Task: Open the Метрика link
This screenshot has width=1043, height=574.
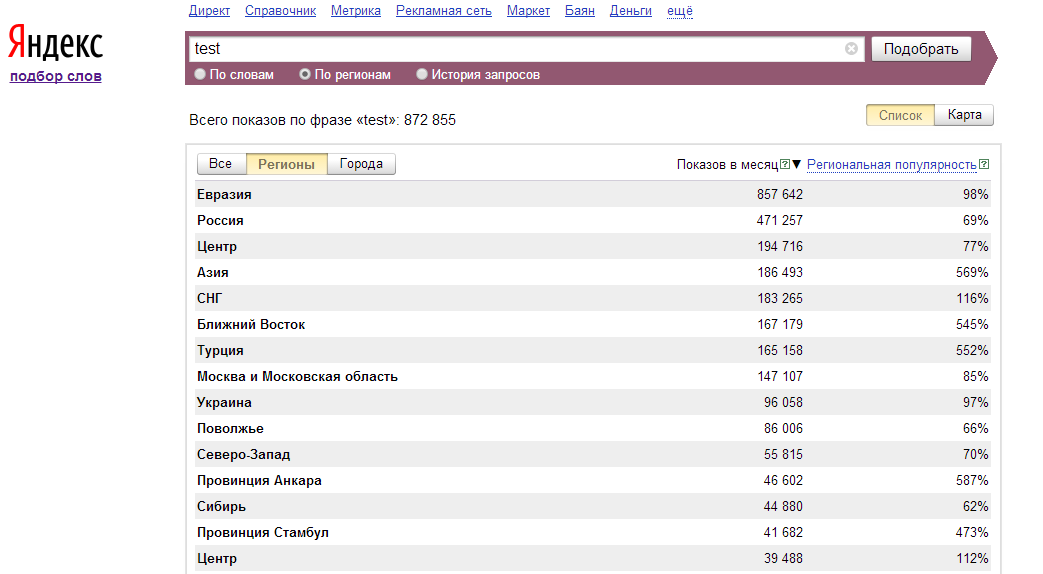Action: click(356, 11)
